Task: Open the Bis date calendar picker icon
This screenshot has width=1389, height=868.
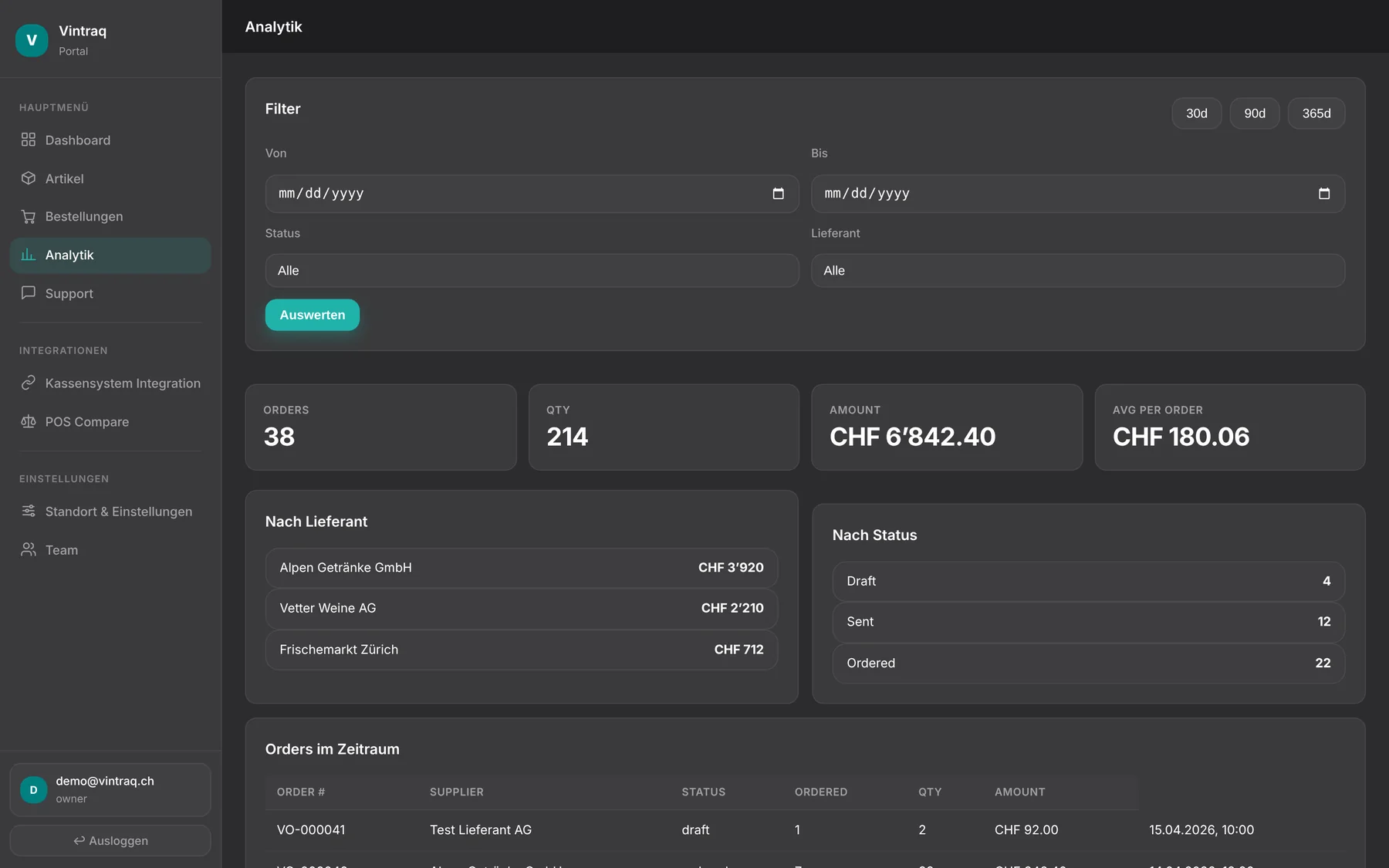Action: pyautogui.click(x=1324, y=194)
